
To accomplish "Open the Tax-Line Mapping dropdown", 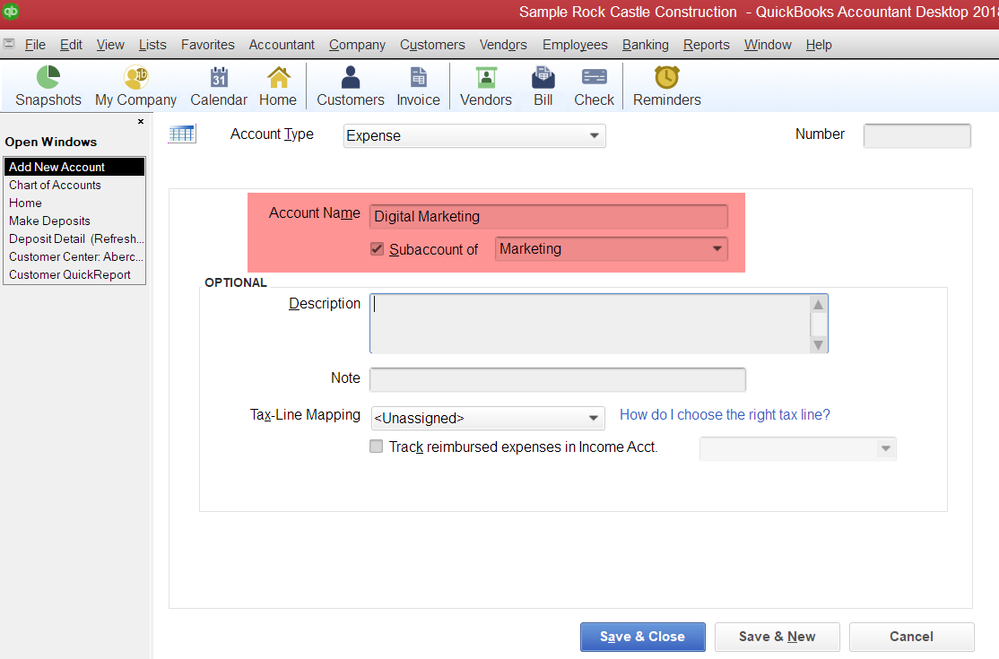I will pos(488,418).
